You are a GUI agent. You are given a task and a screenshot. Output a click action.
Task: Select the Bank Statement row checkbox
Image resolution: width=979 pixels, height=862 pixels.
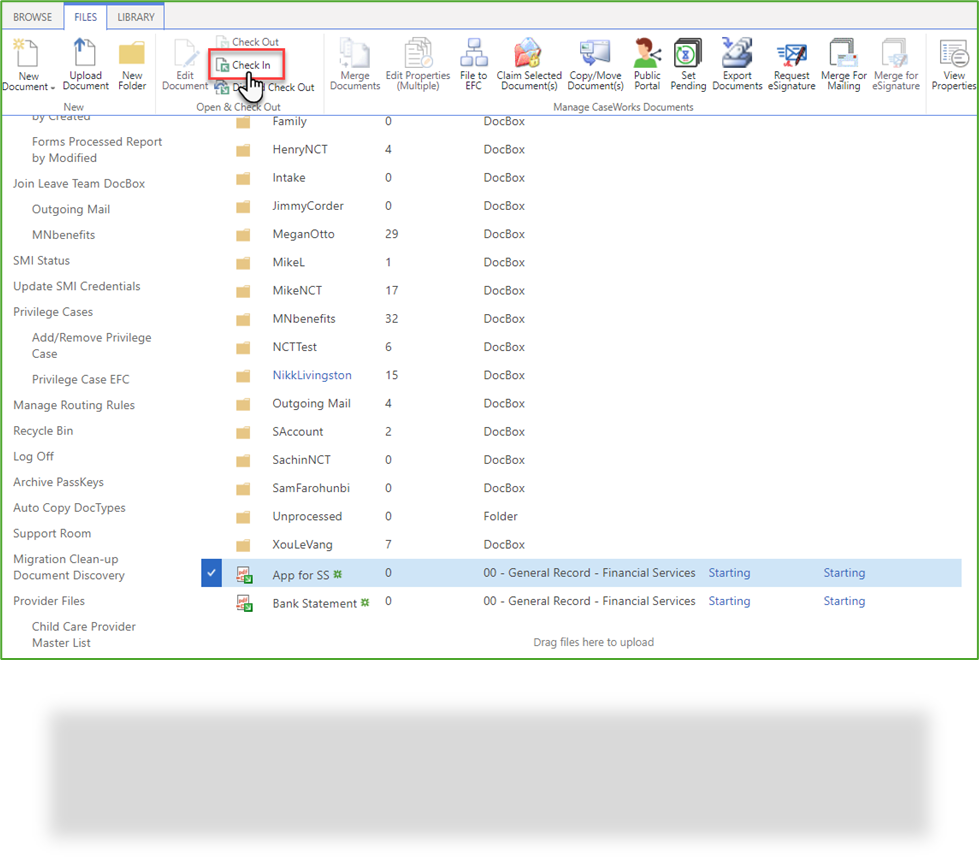pyautogui.click(x=211, y=601)
